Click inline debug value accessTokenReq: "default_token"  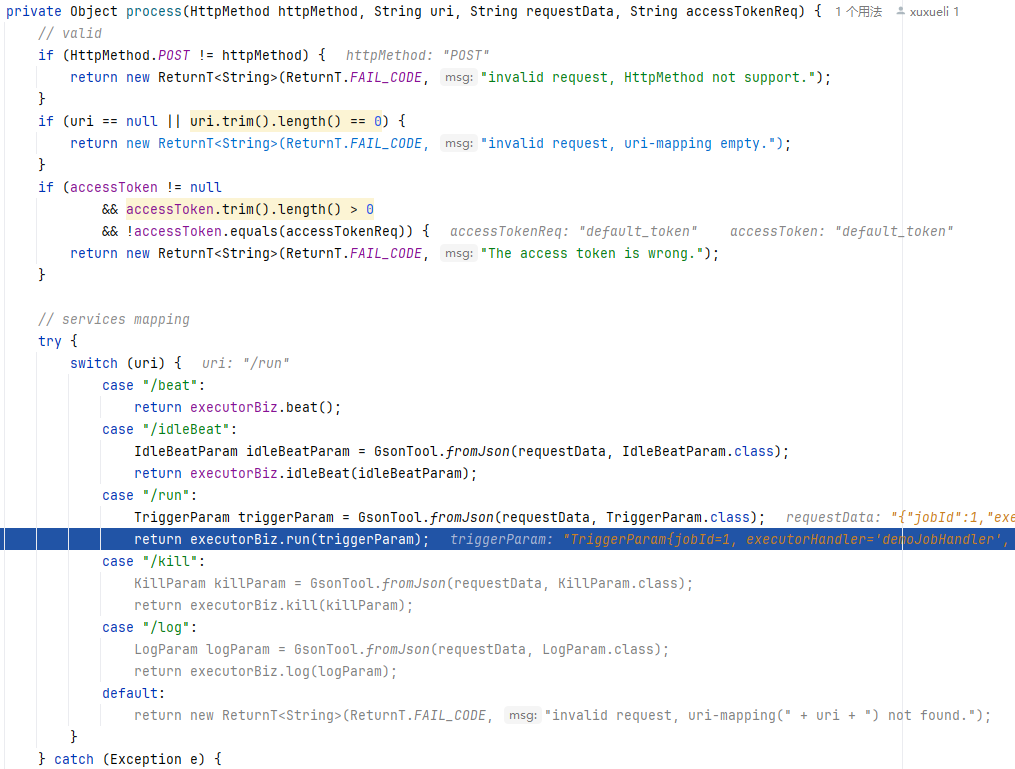(574, 231)
